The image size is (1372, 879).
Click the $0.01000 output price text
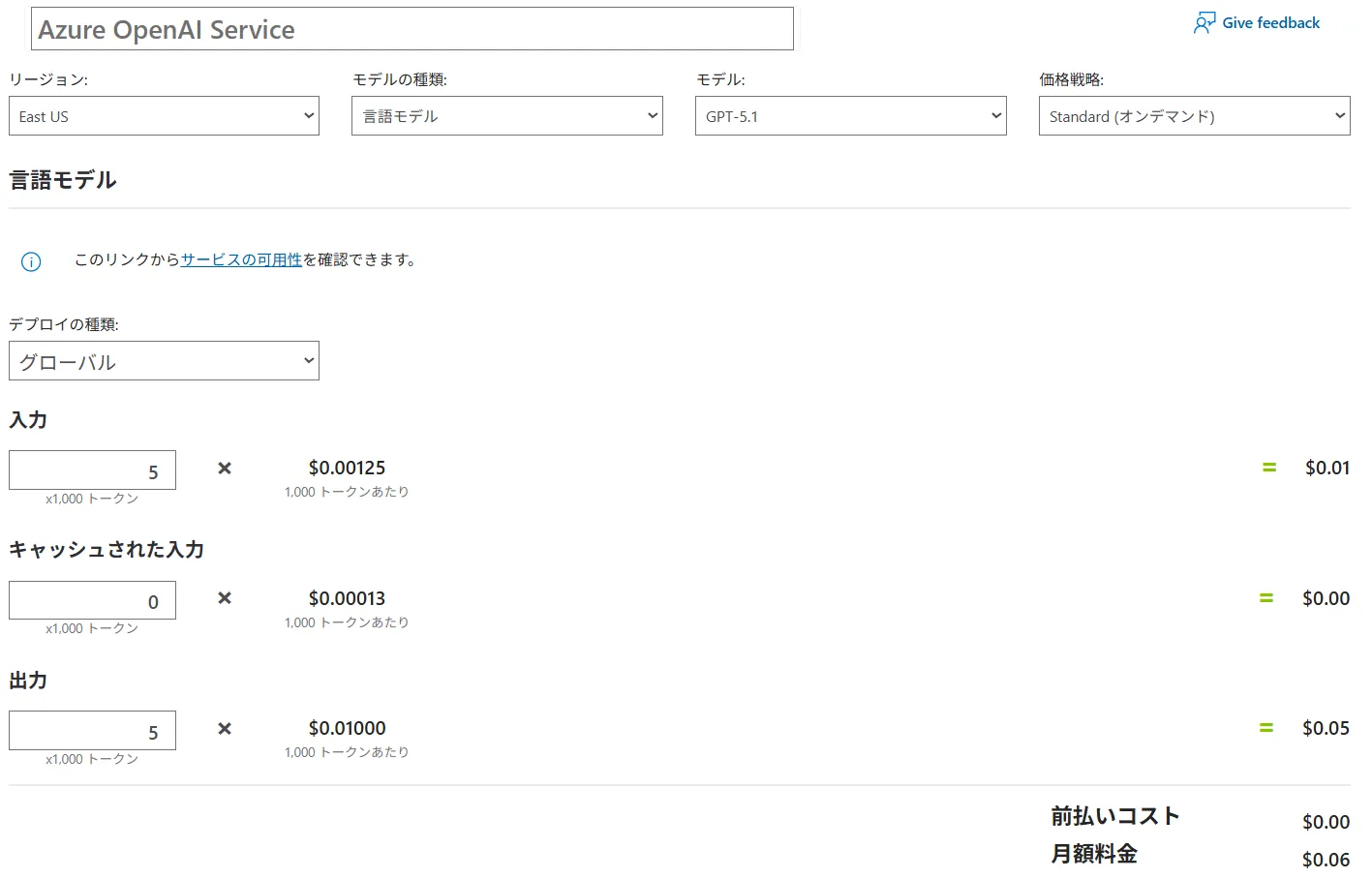(347, 728)
